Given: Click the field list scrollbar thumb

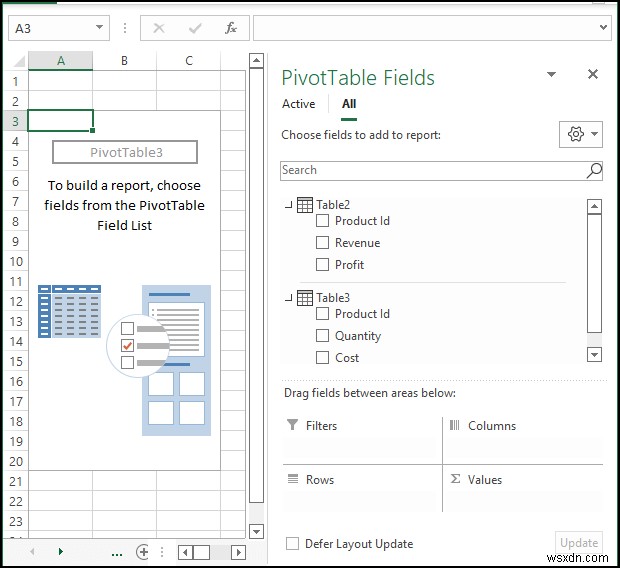Looking at the screenshot, I should pyautogui.click(x=594, y=273).
